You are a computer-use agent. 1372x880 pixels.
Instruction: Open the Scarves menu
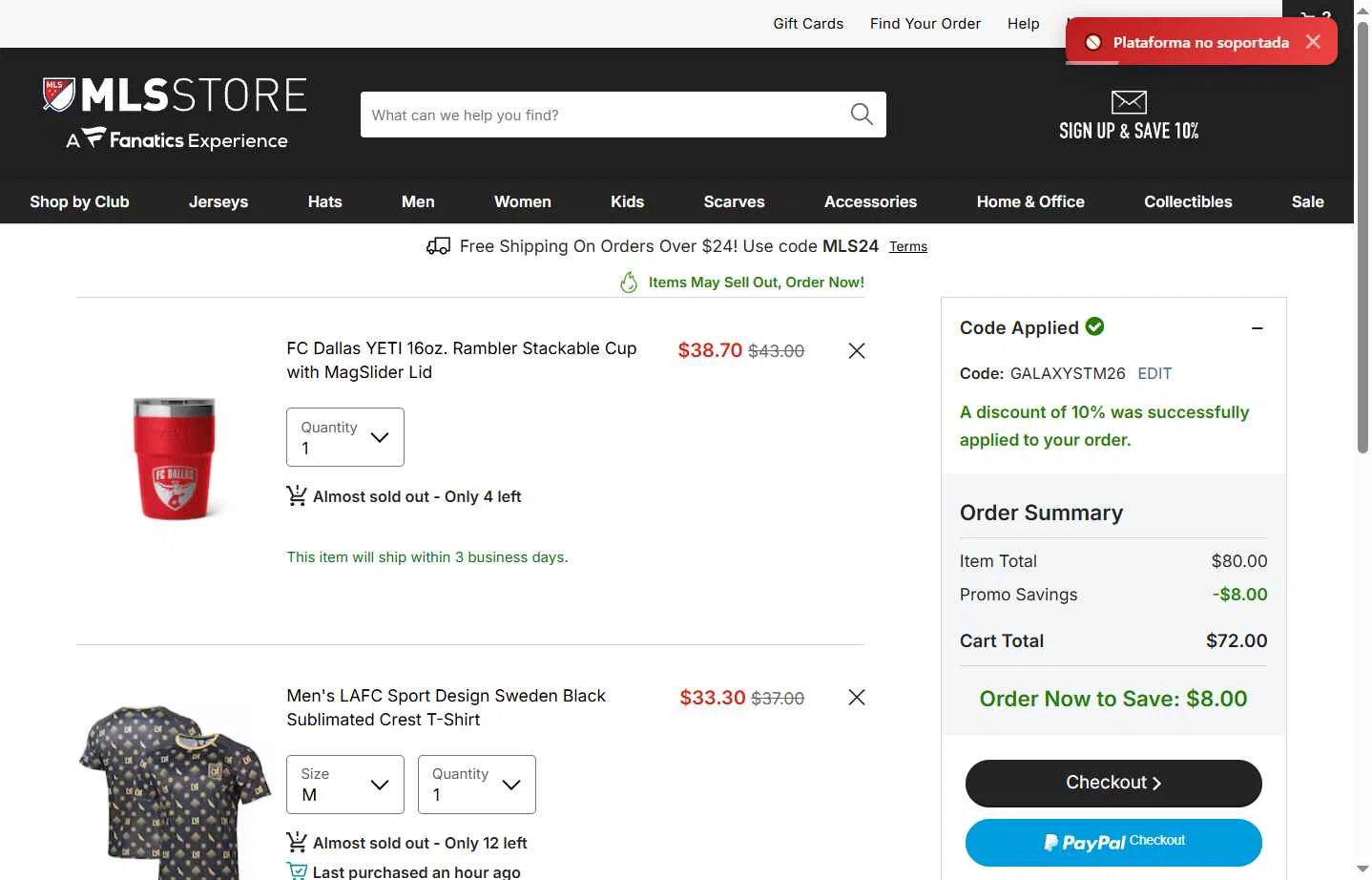pos(735,201)
